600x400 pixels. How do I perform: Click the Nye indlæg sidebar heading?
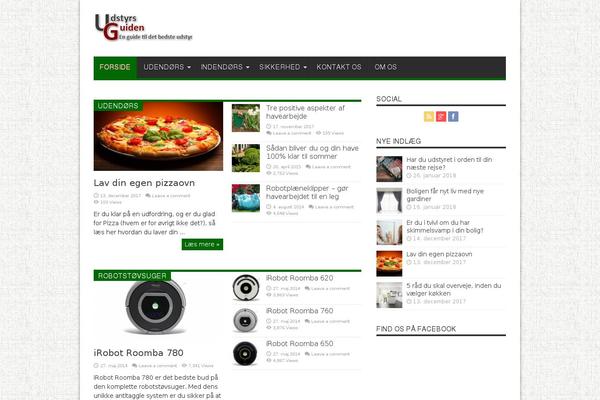coord(398,141)
